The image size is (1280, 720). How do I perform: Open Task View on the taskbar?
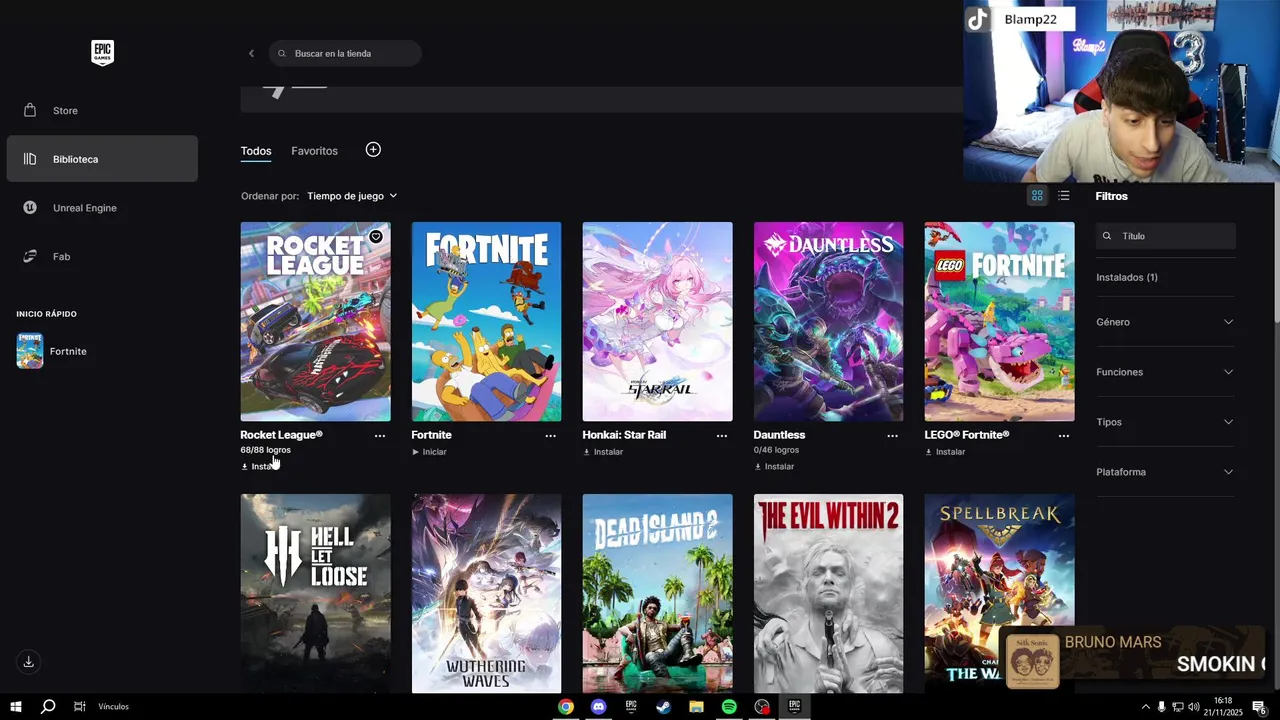(x=79, y=707)
